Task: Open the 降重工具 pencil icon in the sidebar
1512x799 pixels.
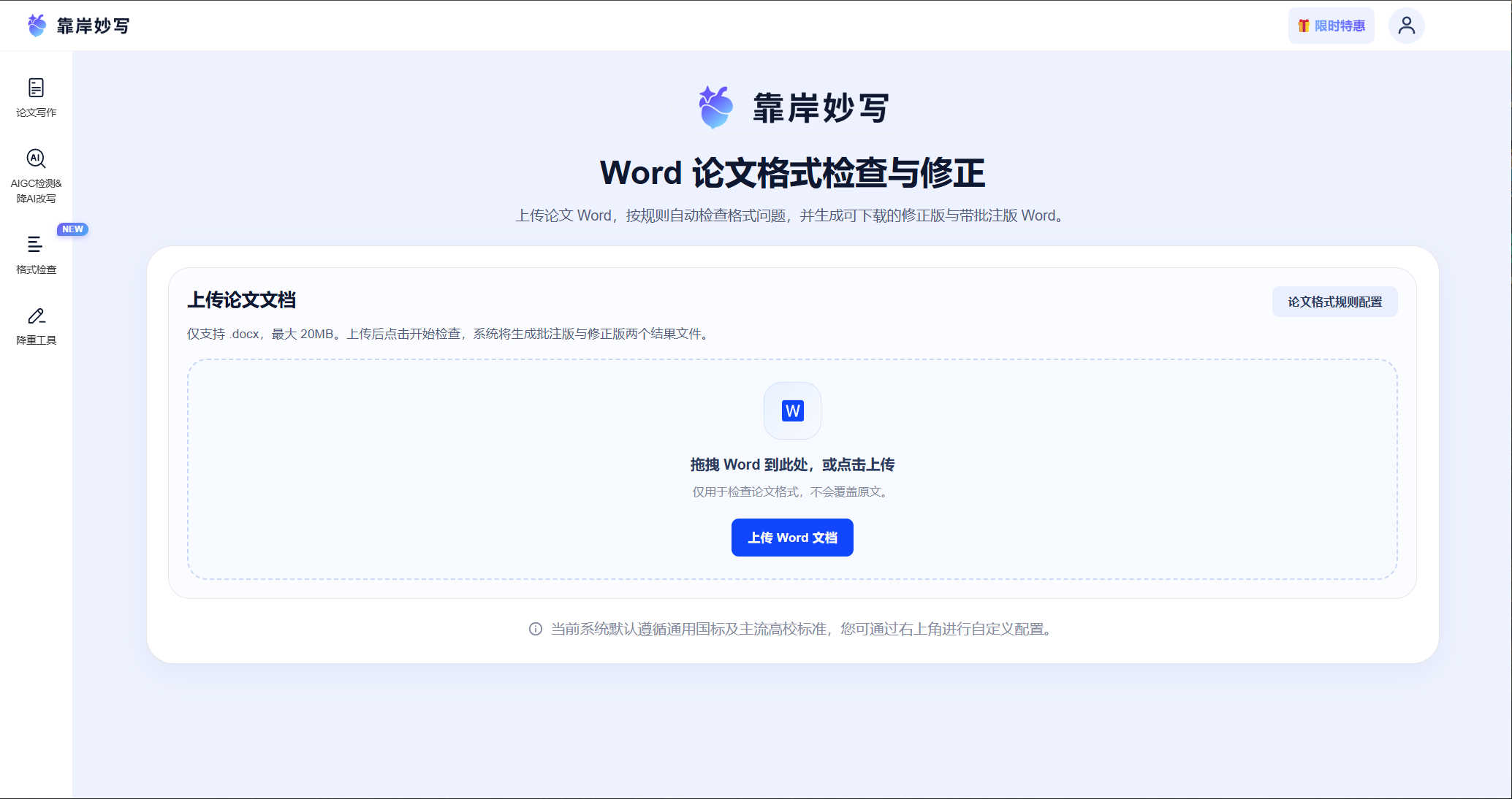Action: coord(36,316)
